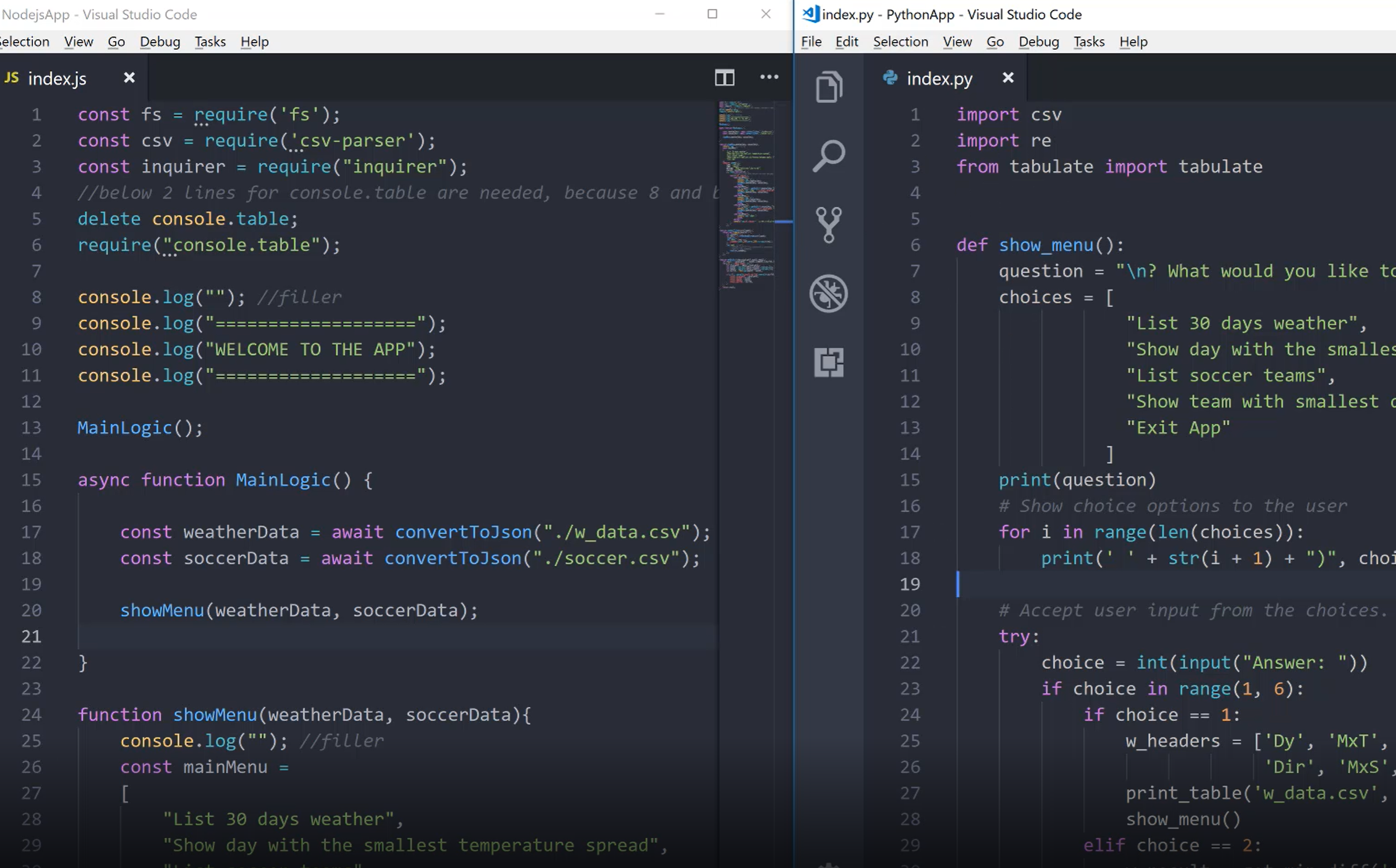
Task: Click 'if choice == 1:' in index.py
Action: click(x=1163, y=715)
